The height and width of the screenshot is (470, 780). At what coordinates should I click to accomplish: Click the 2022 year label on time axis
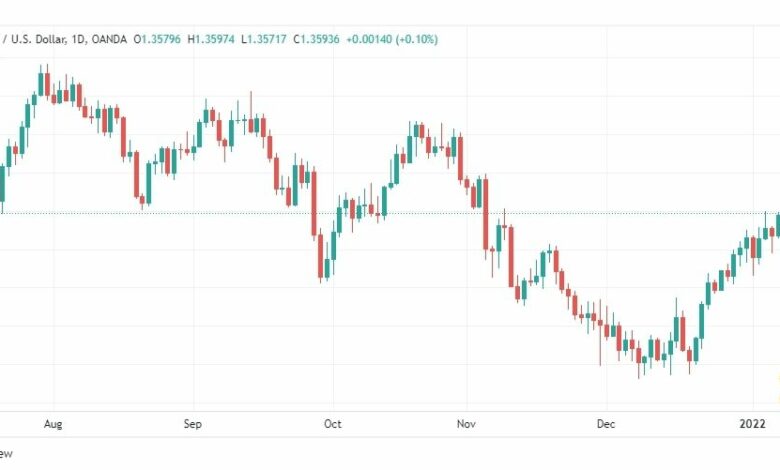pyautogui.click(x=752, y=424)
